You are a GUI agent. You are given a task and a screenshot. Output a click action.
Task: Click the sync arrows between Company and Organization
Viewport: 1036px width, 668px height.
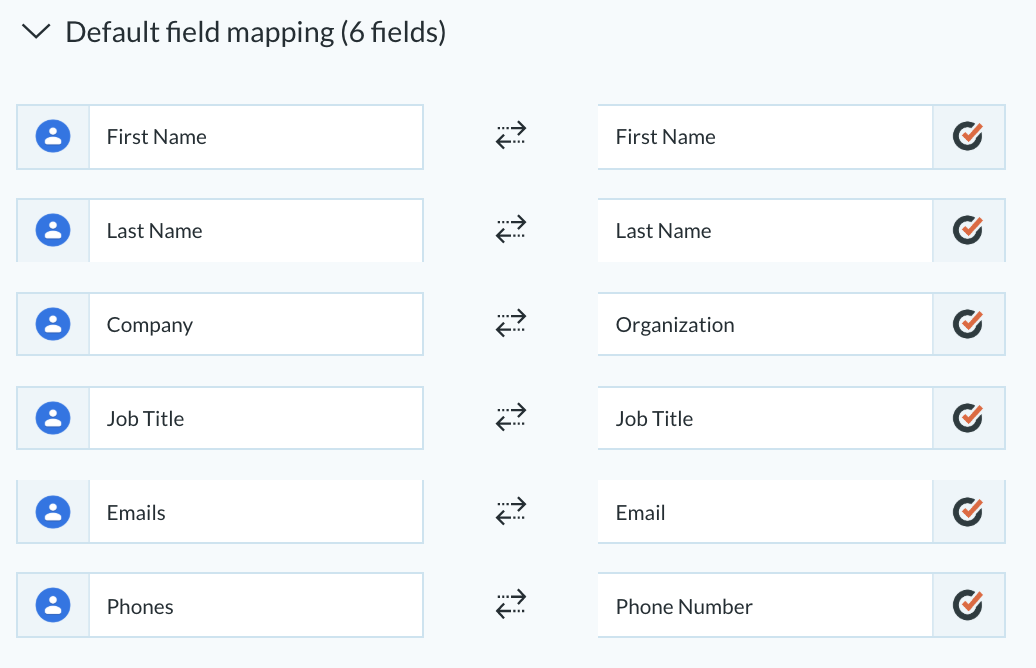pos(511,323)
